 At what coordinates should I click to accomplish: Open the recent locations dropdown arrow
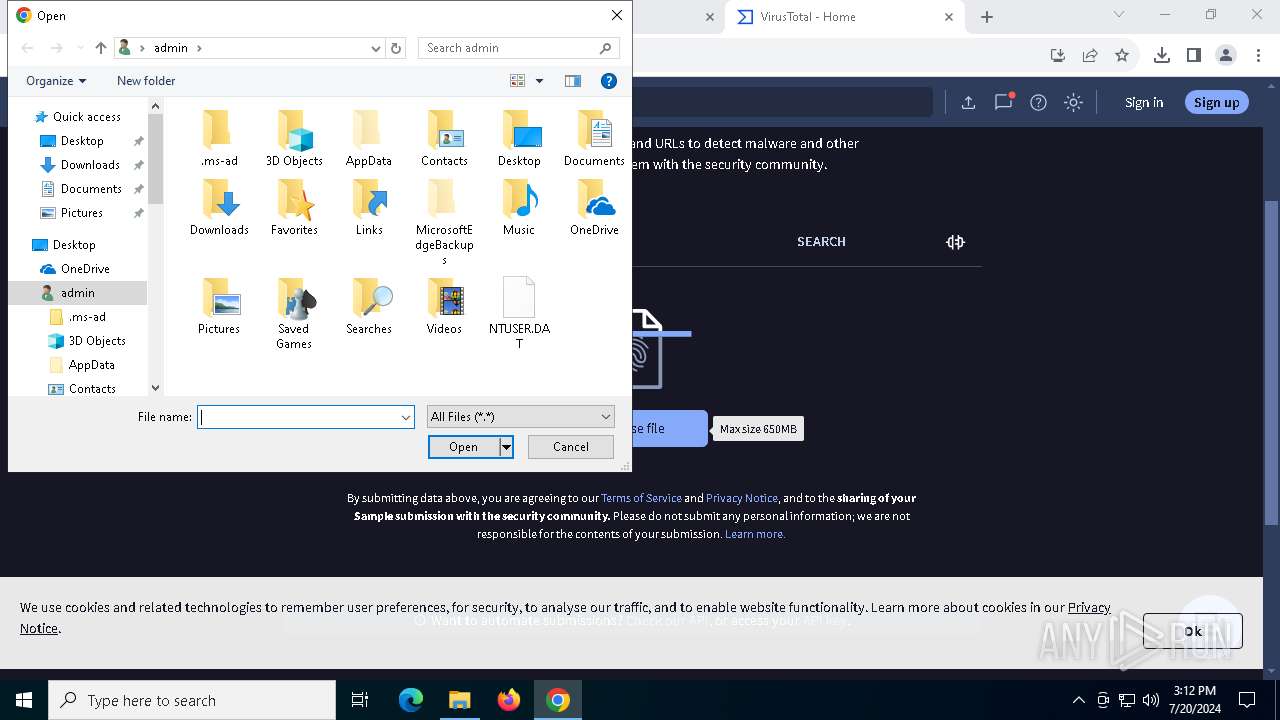(x=80, y=48)
